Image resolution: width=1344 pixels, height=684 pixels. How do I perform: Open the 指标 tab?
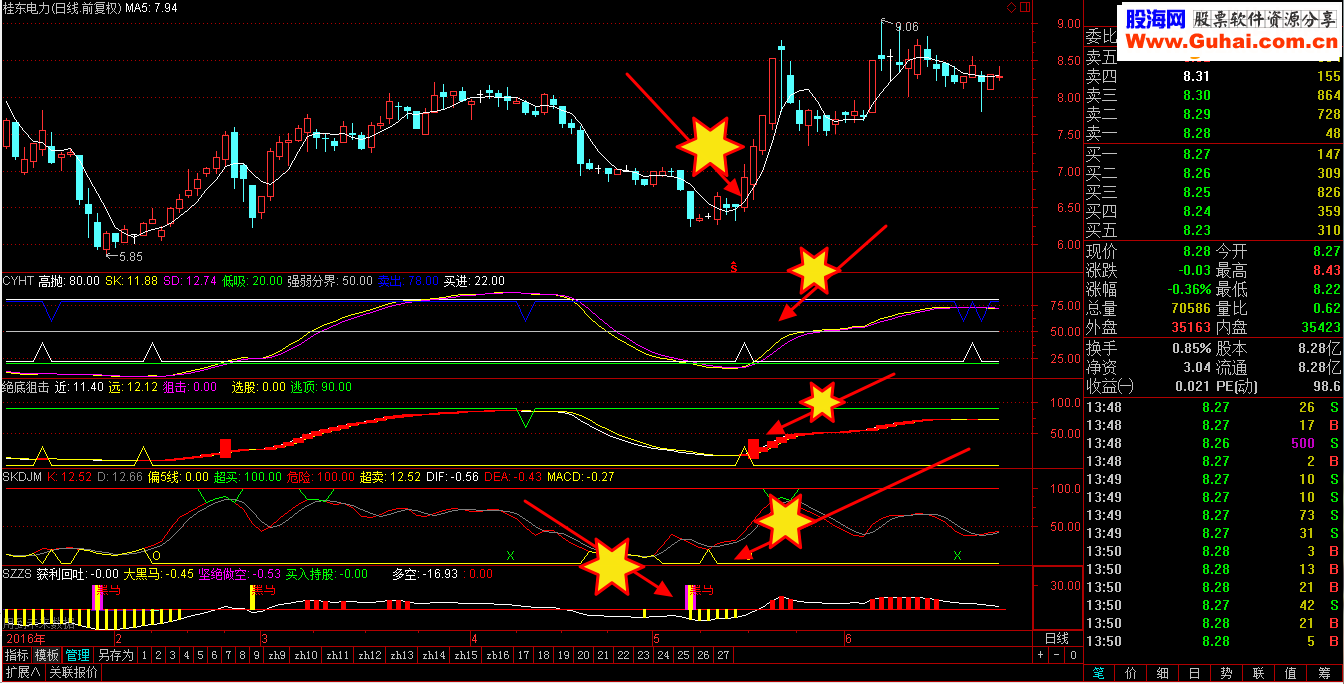(x=16, y=655)
